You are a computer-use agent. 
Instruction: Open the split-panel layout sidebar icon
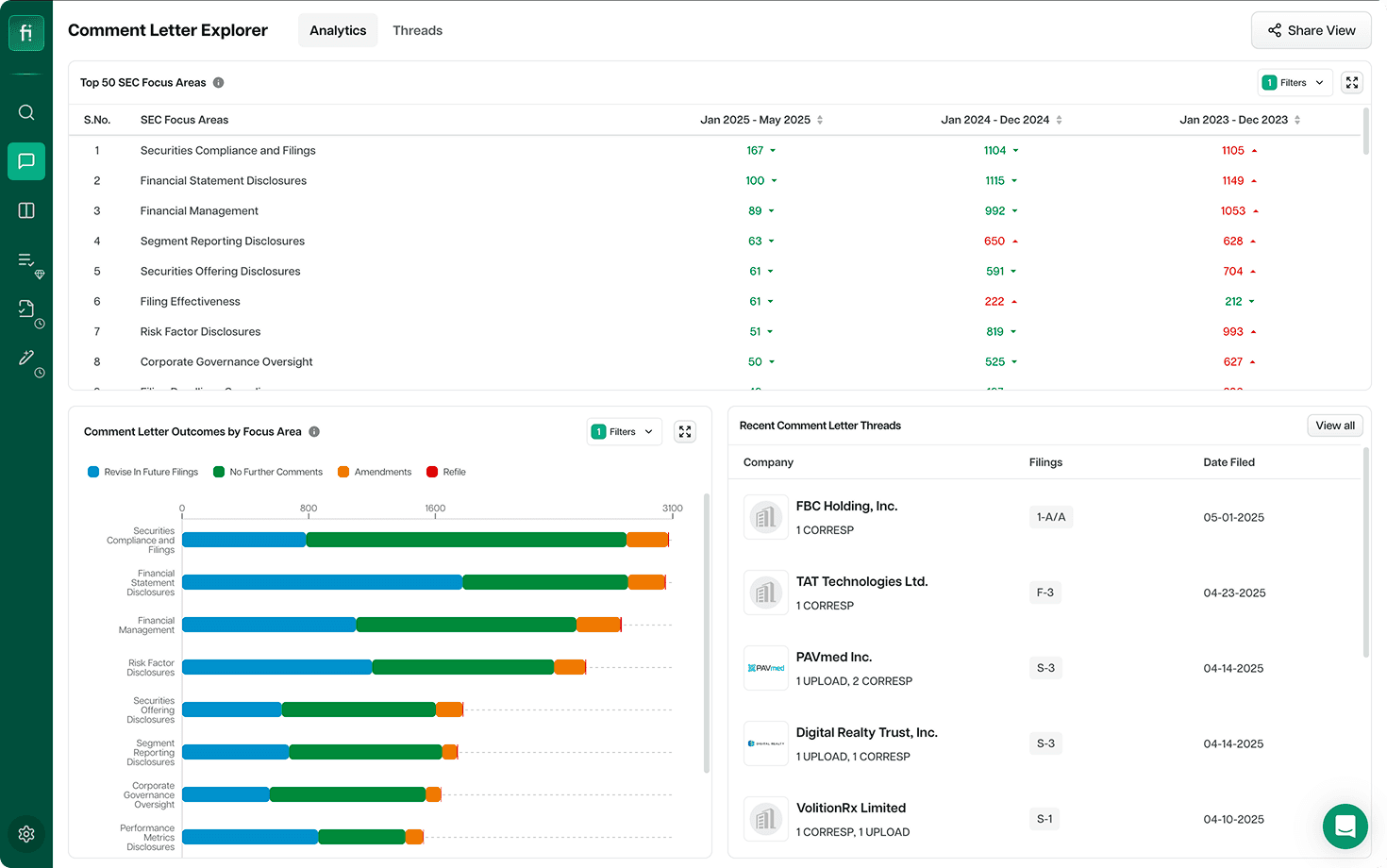click(26, 210)
